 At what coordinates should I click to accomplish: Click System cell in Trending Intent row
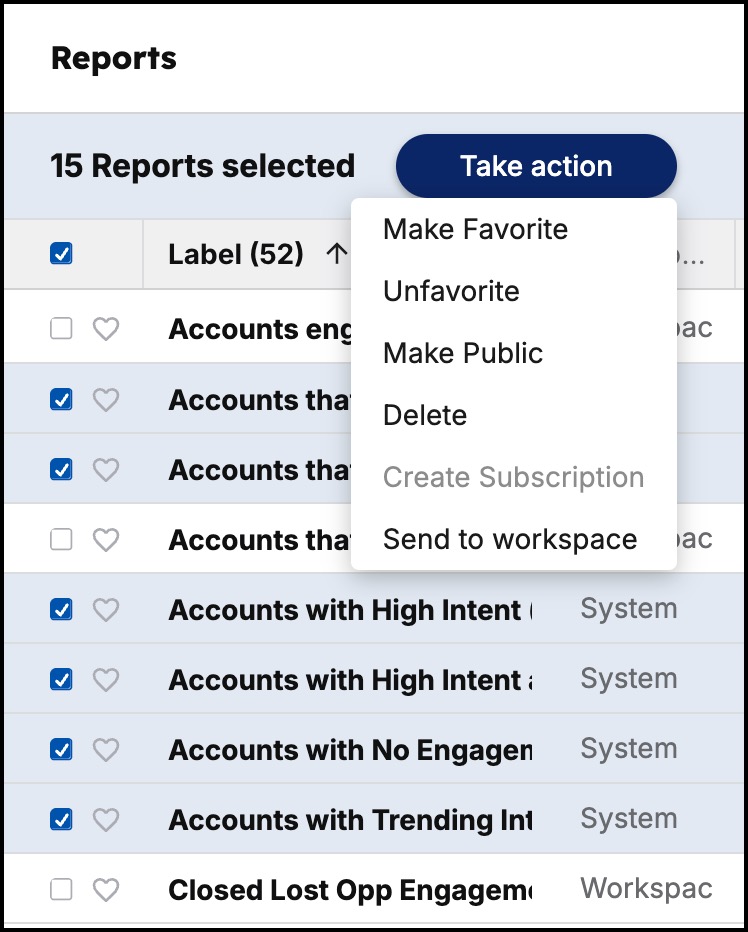(x=628, y=819)
